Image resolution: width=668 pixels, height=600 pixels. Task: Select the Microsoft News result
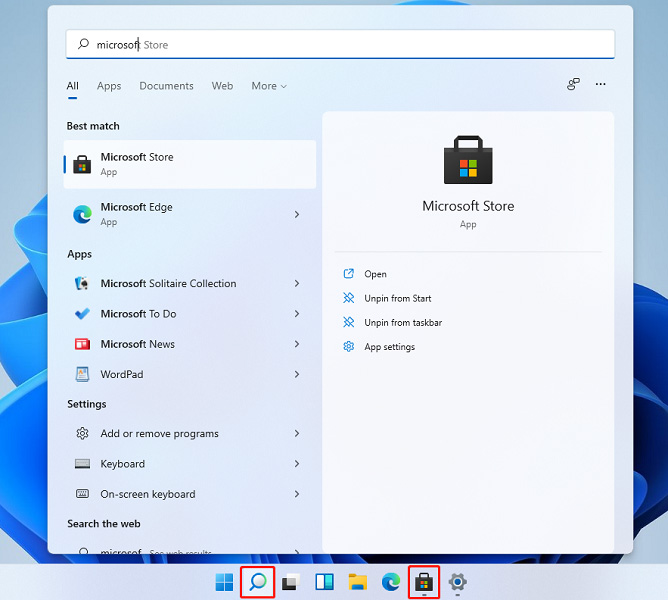tap(190, 344)
